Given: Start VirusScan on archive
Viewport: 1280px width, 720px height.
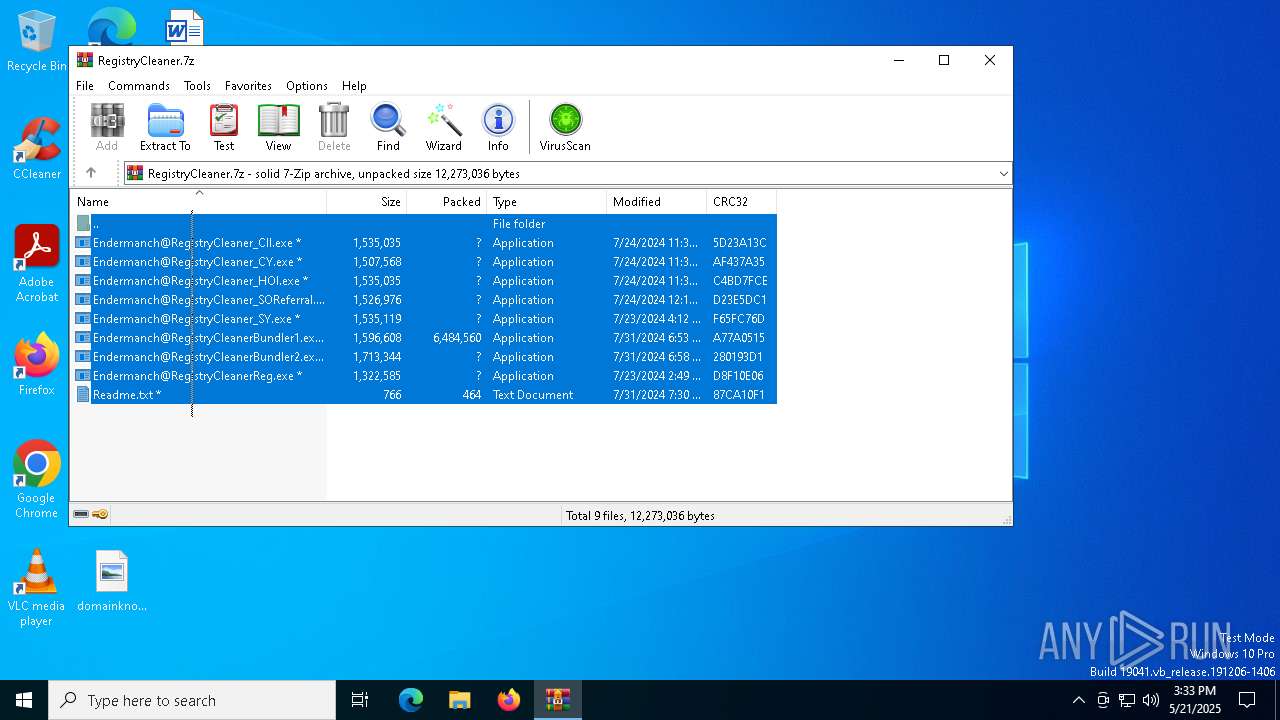Looking at the screenshot, I should click(x=565, y=127).
